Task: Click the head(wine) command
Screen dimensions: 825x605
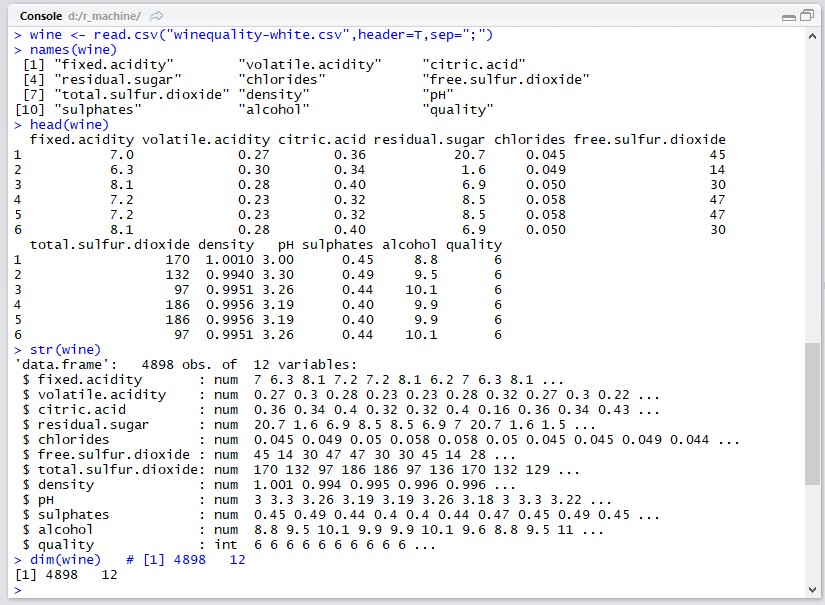Action: click(x=69, y=125)
